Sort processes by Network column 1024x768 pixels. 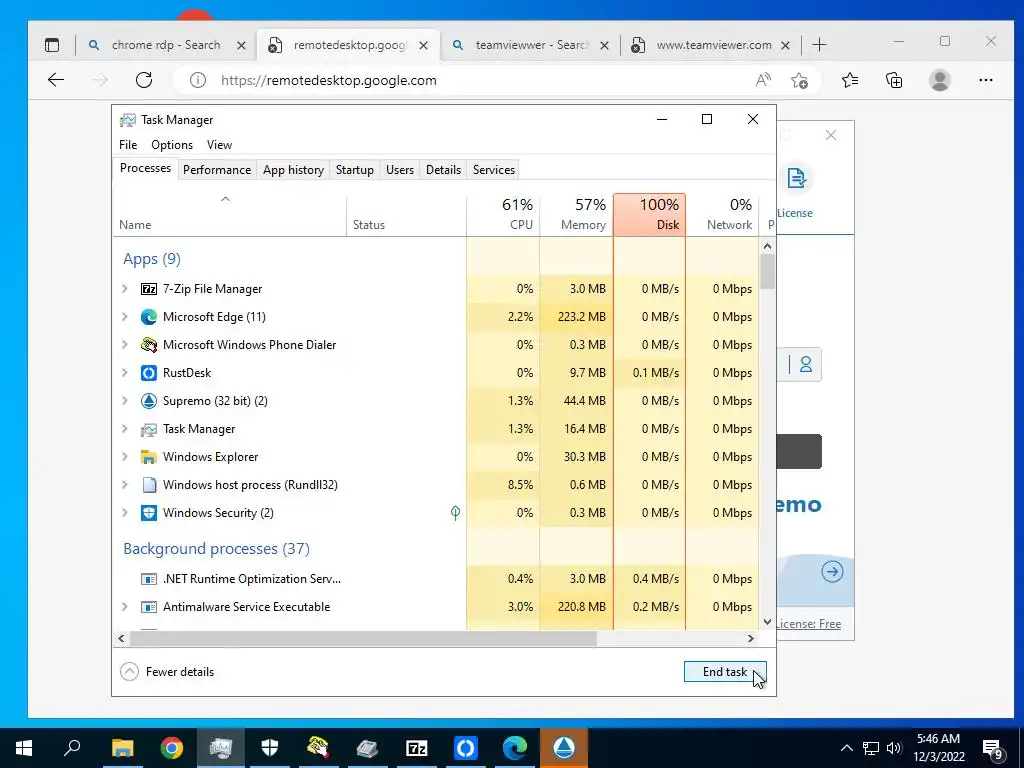coord(722,214)
